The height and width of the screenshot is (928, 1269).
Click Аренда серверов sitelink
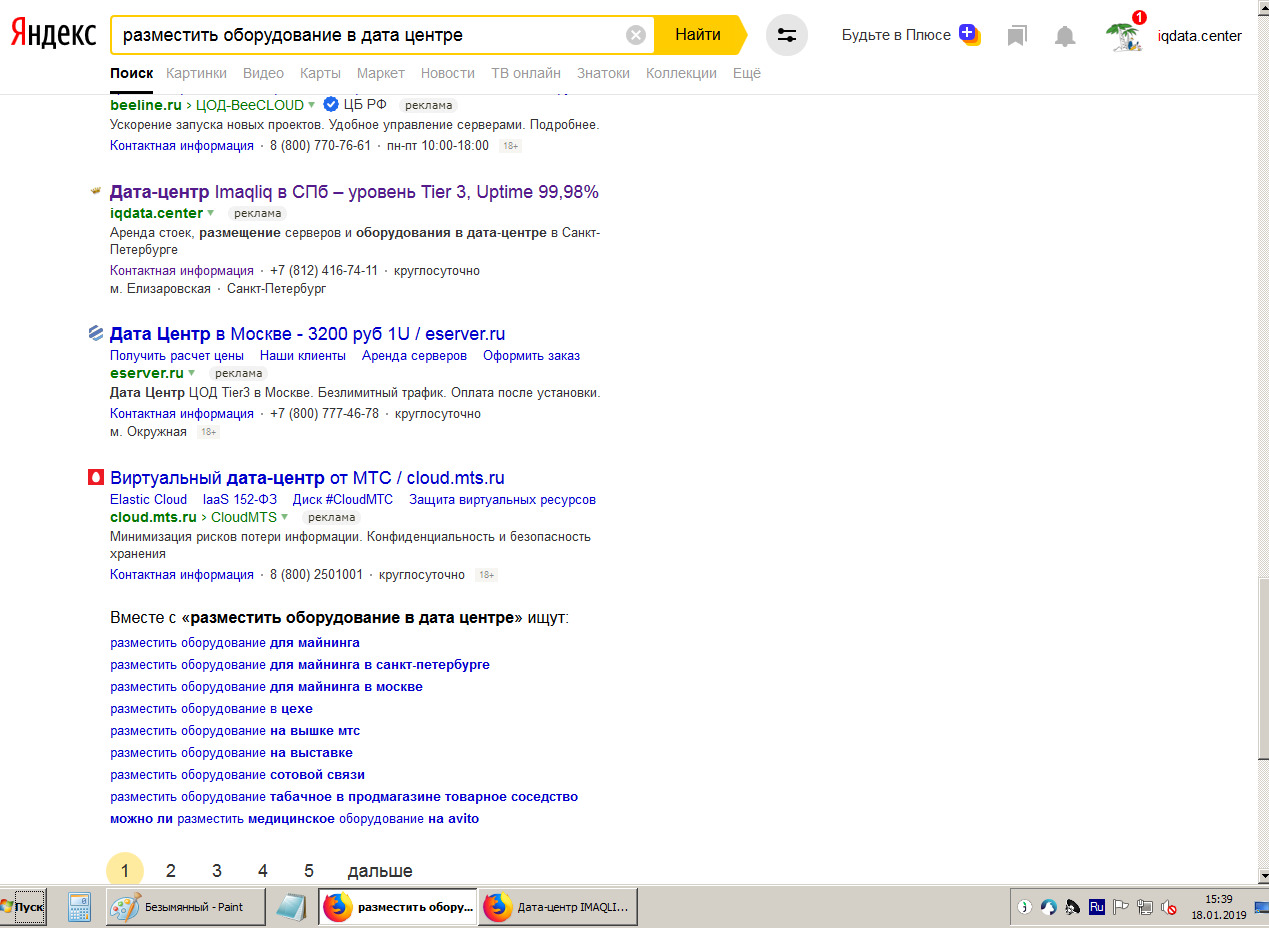pos(414,356)
